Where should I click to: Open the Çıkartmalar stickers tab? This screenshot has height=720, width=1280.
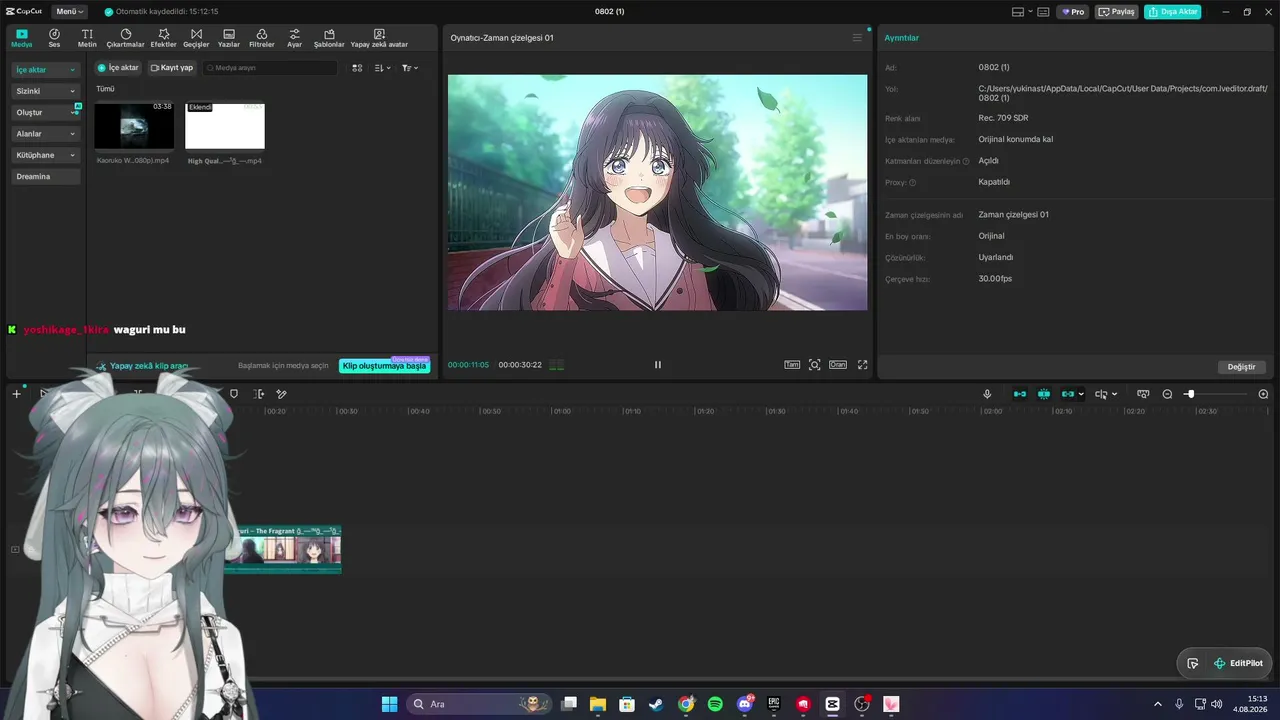126,38
